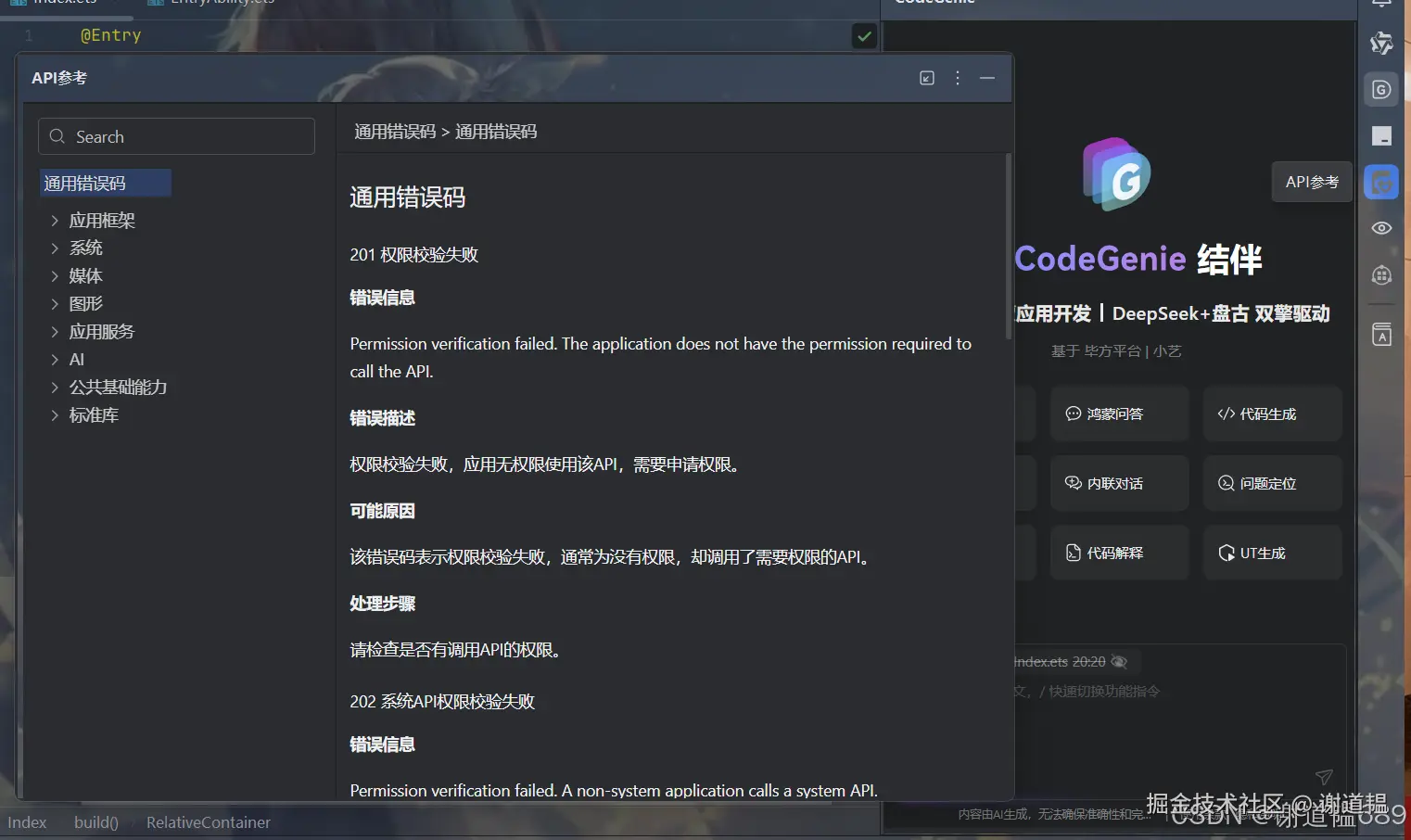Viewport: 1411px width, 840px height.
Task: Toggle the highlighted API参考 sidebar icon
Action: point(1381,182)
